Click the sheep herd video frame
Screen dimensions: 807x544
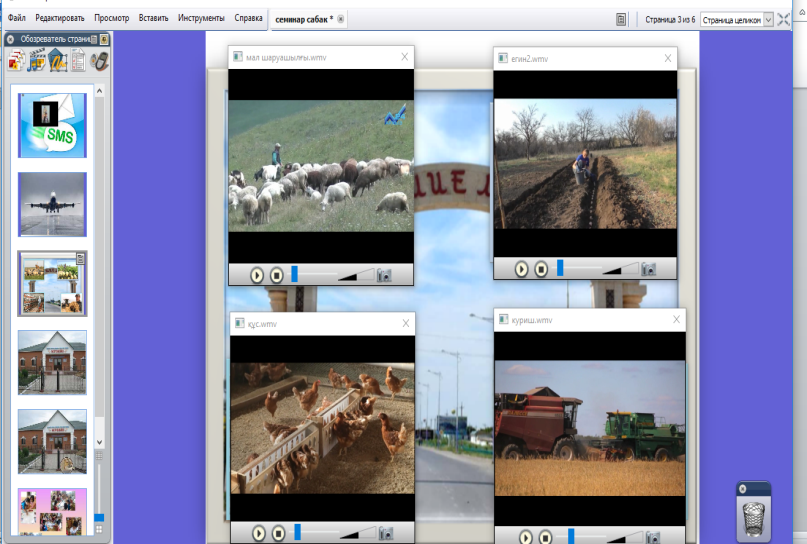(x=321, y=166)
